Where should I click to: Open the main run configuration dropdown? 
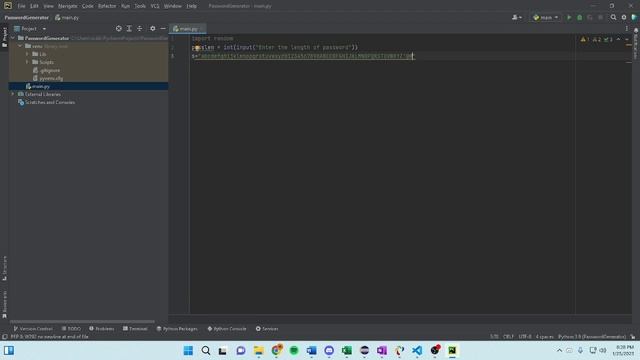tap(546, 18)
